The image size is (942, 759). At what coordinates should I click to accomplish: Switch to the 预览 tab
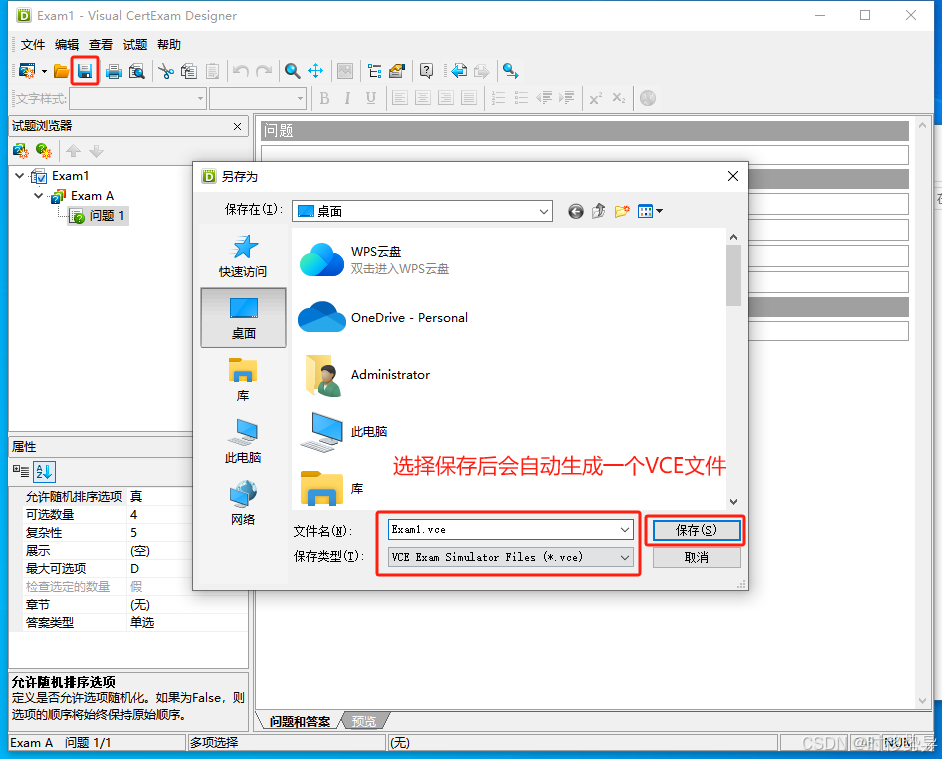pos(364,721)
